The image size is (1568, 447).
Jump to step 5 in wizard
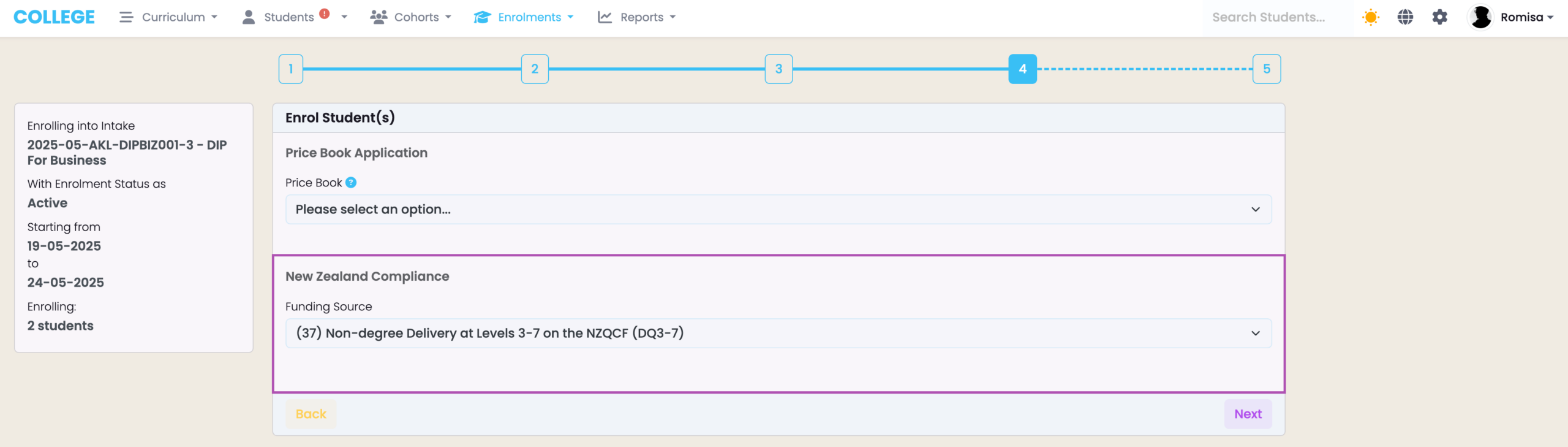1266,69
